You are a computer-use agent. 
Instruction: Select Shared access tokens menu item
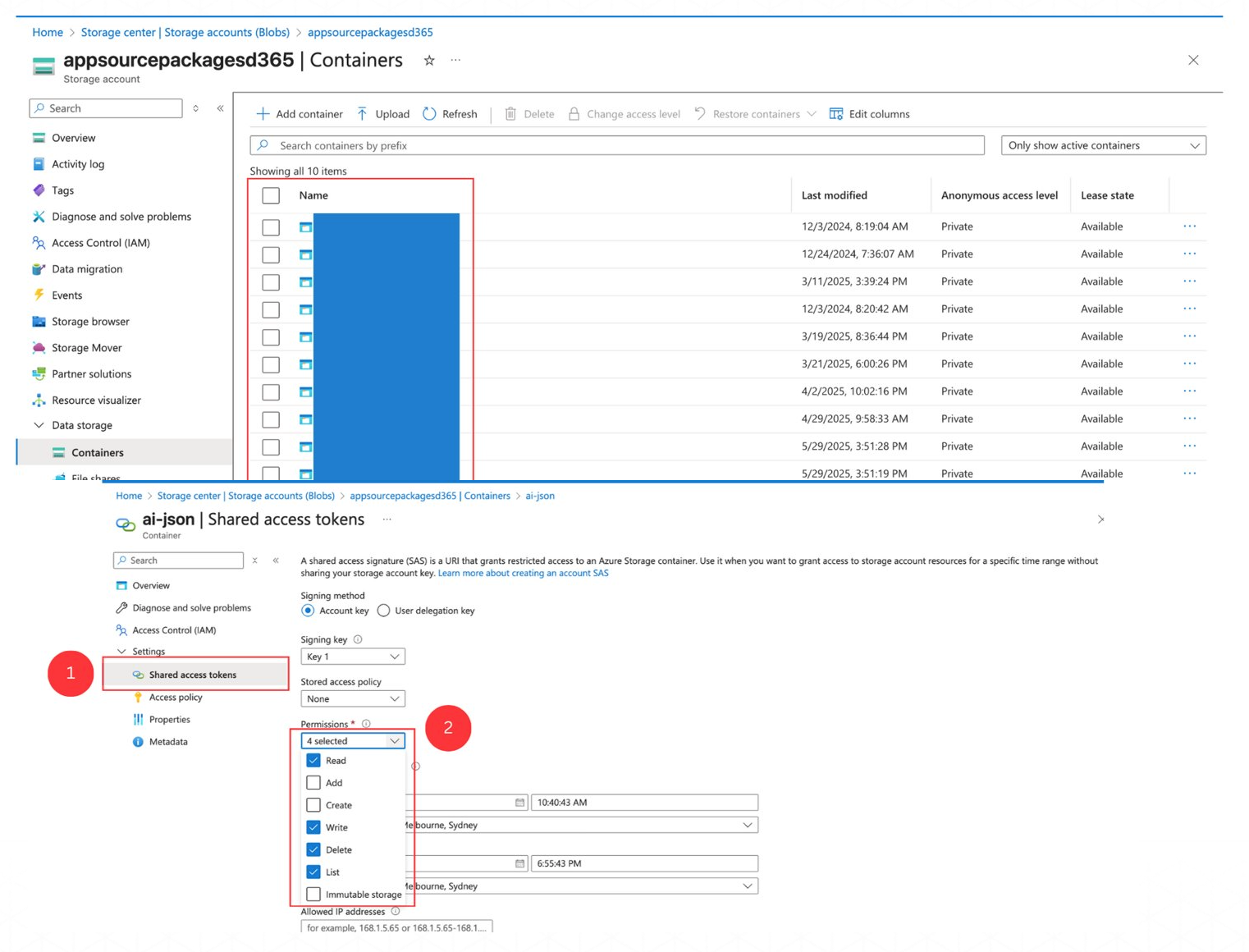[193, 675]
